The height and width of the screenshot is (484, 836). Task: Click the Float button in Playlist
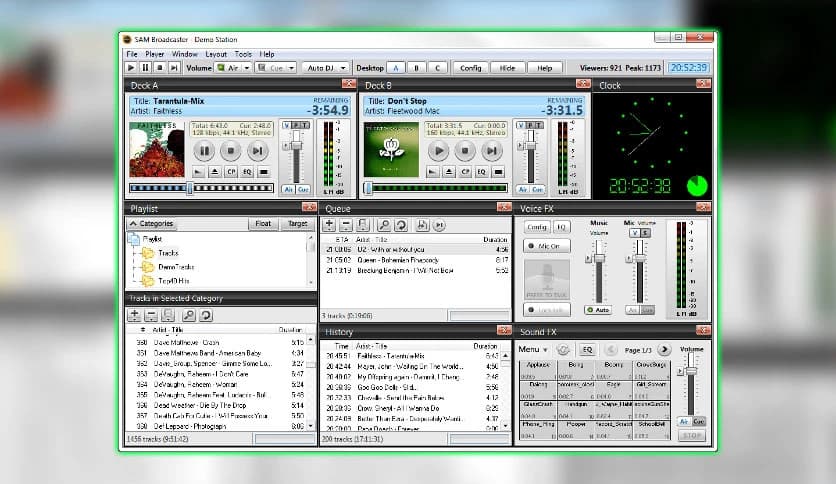pyautogui.click(x=263, y=224)
